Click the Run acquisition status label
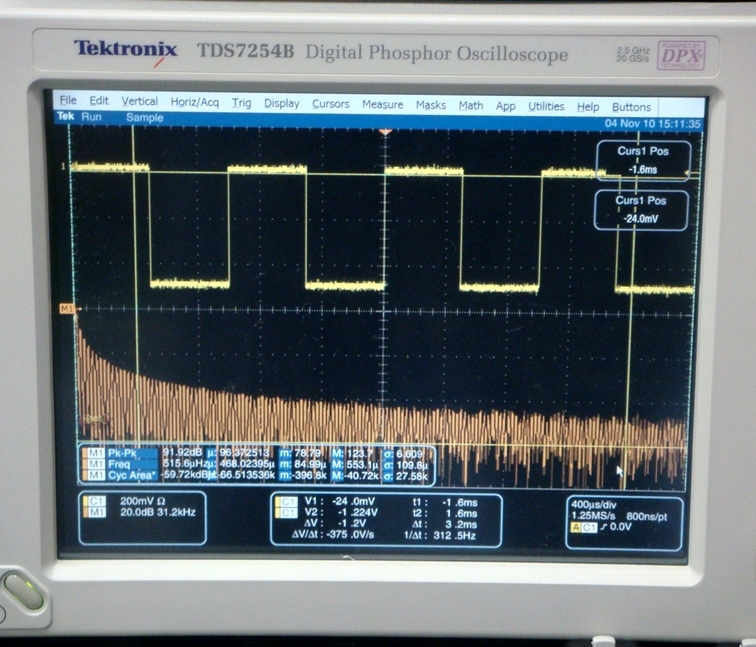The image size is (756, 647). [91, 117]
